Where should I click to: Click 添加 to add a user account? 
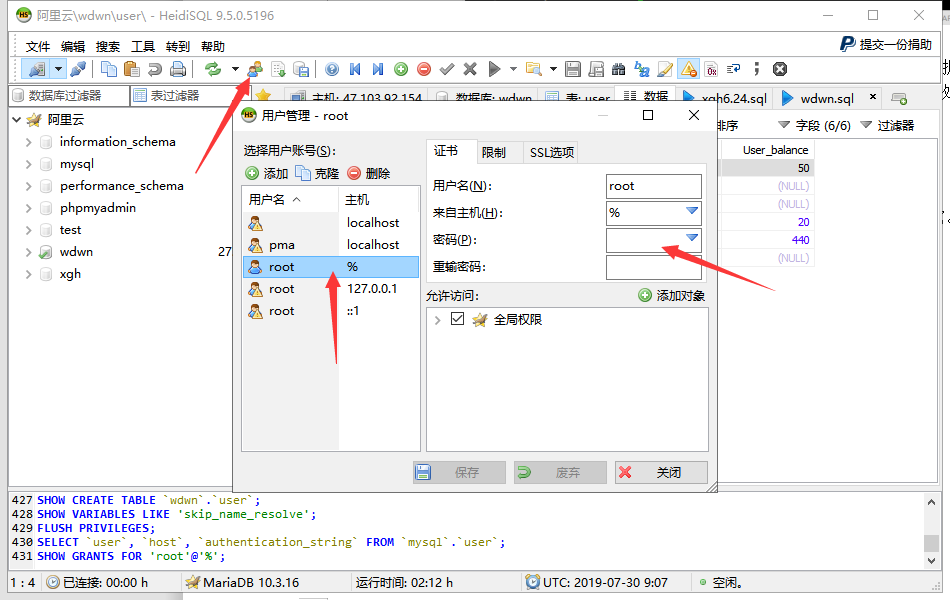[267, 173]
